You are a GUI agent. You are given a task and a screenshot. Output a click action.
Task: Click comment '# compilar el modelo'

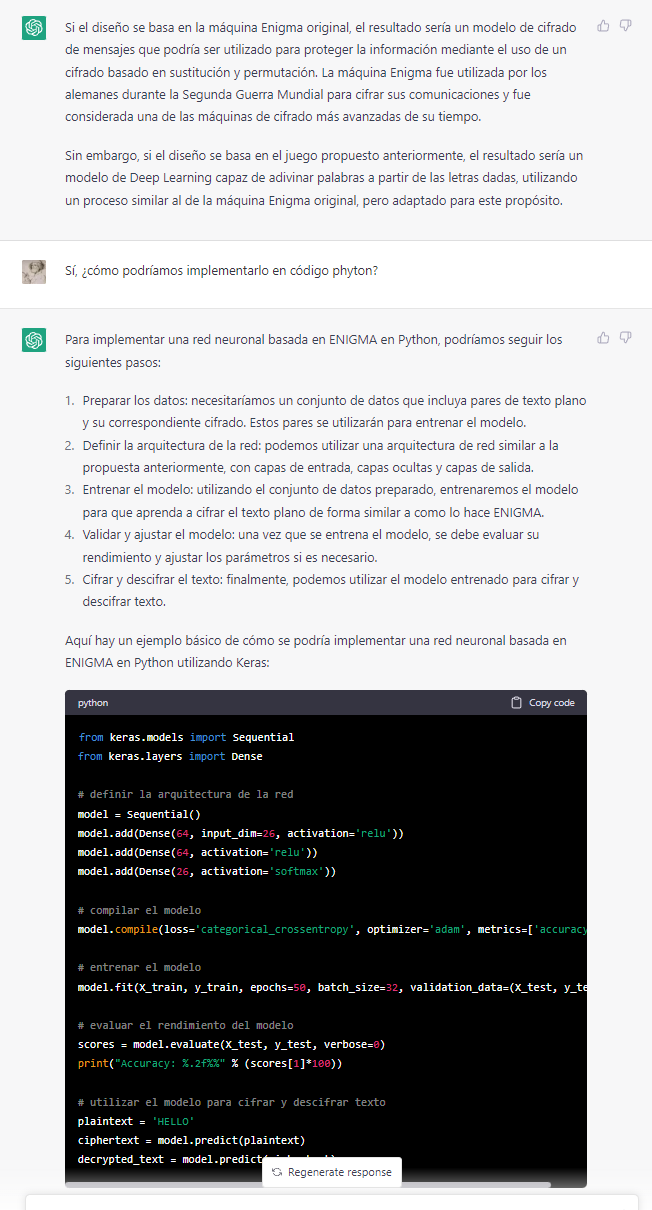pyautogui.click(x=139, y=910)
